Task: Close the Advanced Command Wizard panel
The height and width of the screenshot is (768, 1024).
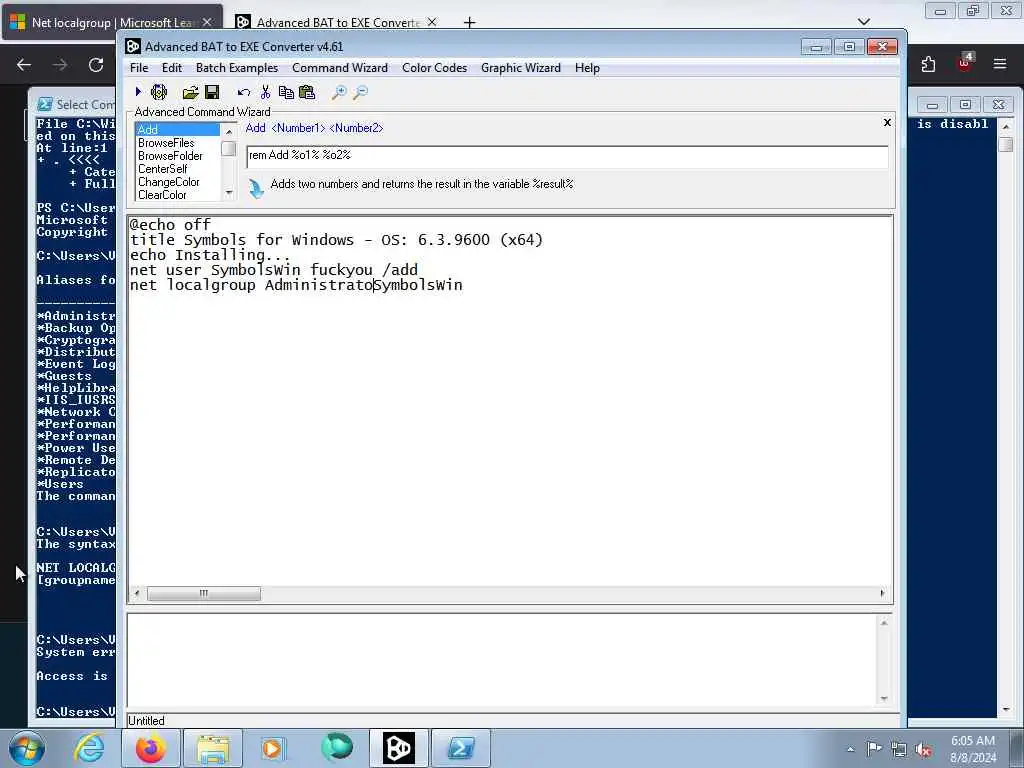Action: click(x=887, y=122)
